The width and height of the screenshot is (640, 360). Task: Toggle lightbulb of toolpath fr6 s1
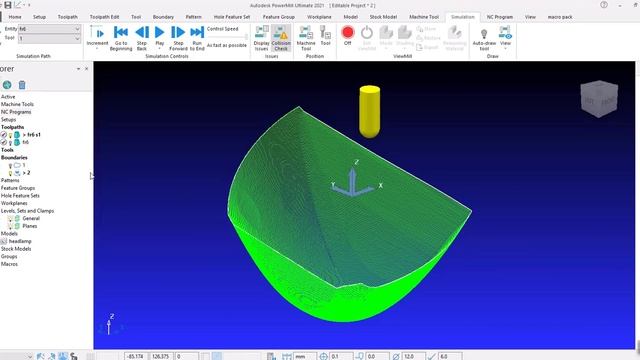point(10,135)
